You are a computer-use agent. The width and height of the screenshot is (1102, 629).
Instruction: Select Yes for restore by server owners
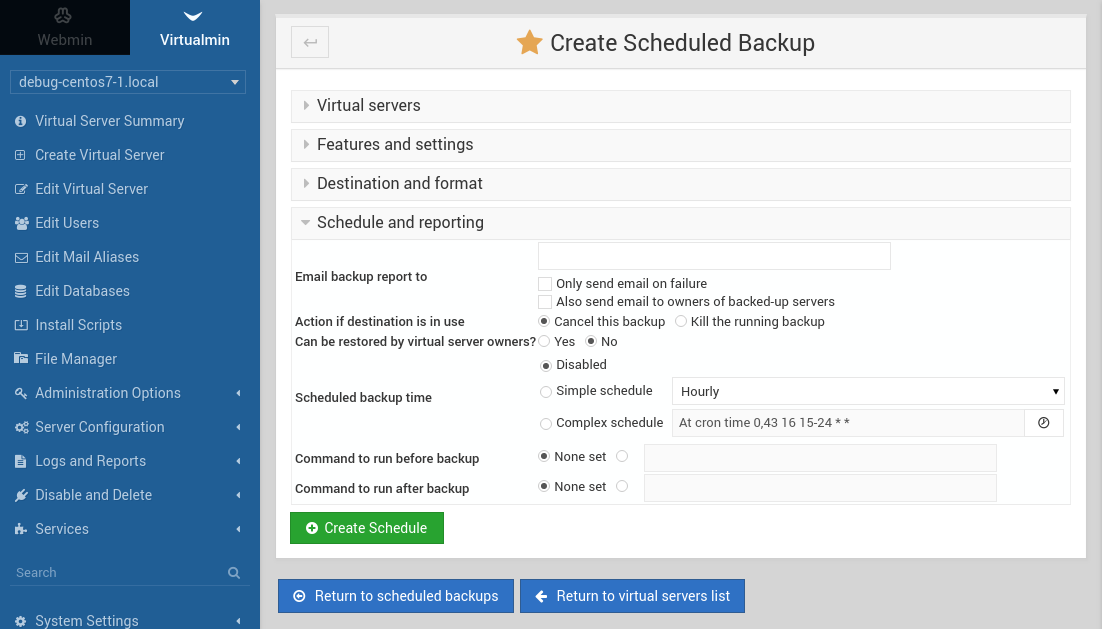coord(544,342)
